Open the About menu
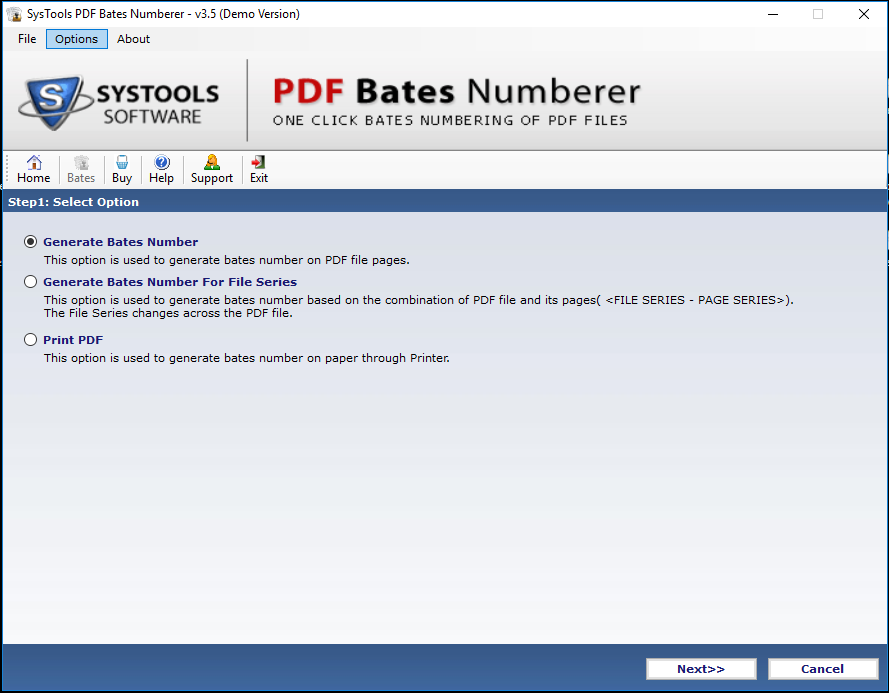The height and width of the screenshot is (693, 889). [133, 39]
